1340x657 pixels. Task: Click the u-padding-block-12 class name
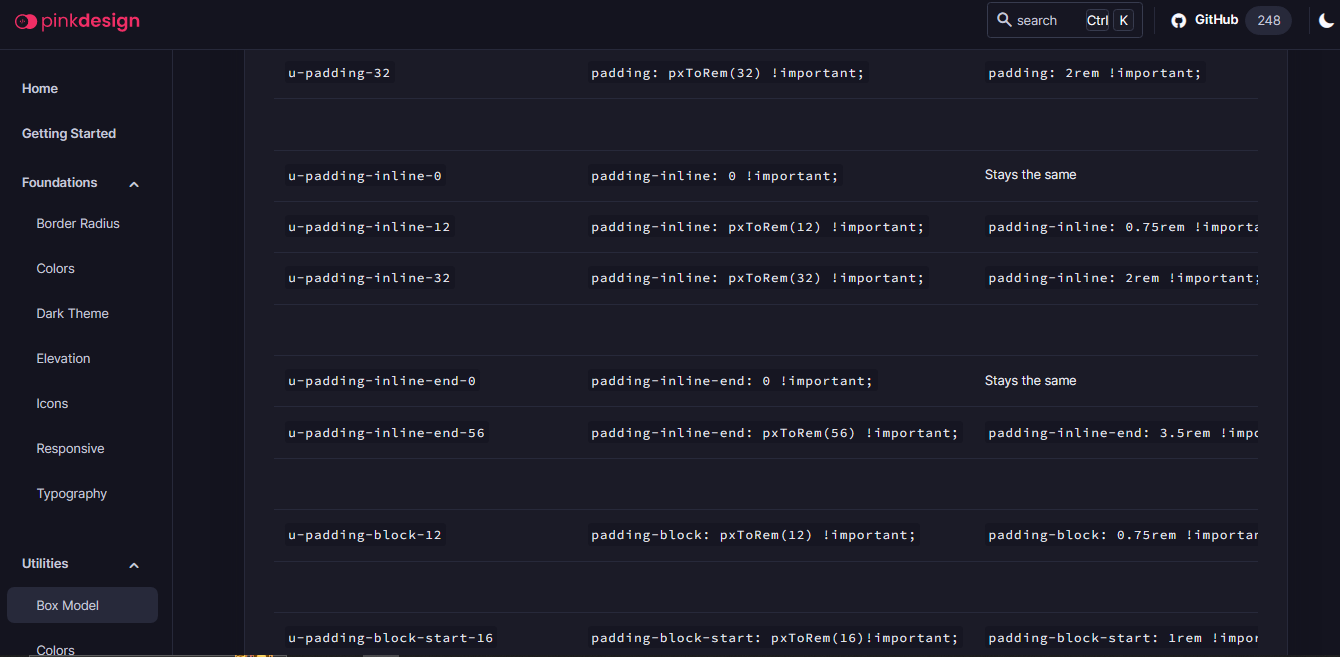coord(365,535)
